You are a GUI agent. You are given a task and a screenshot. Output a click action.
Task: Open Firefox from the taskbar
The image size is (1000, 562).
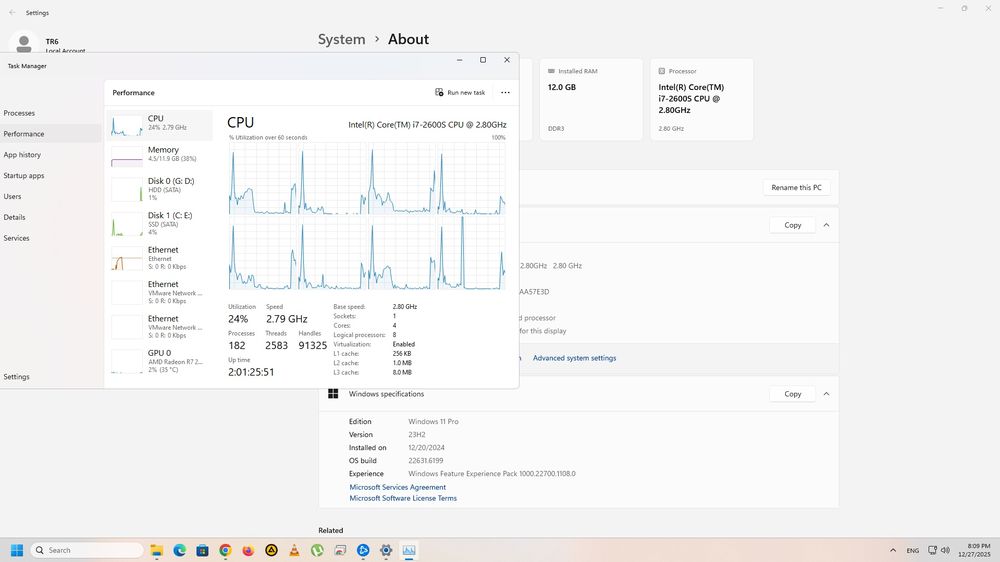pos(248,551)
